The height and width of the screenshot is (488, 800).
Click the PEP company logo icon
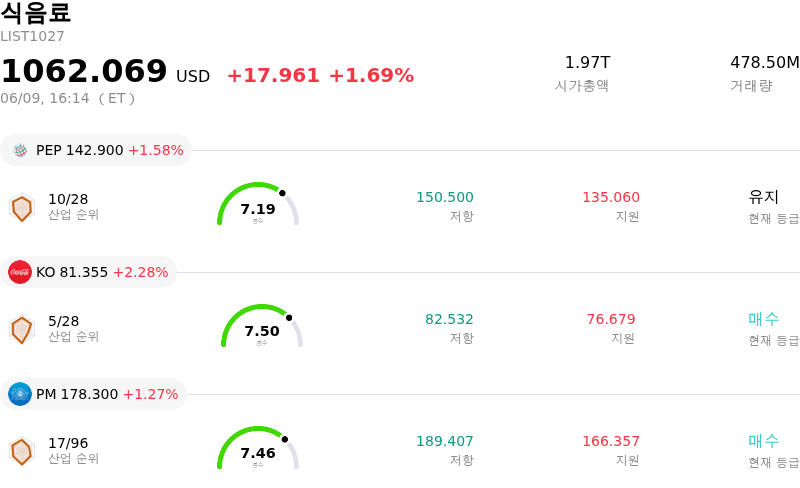point(20,150)
